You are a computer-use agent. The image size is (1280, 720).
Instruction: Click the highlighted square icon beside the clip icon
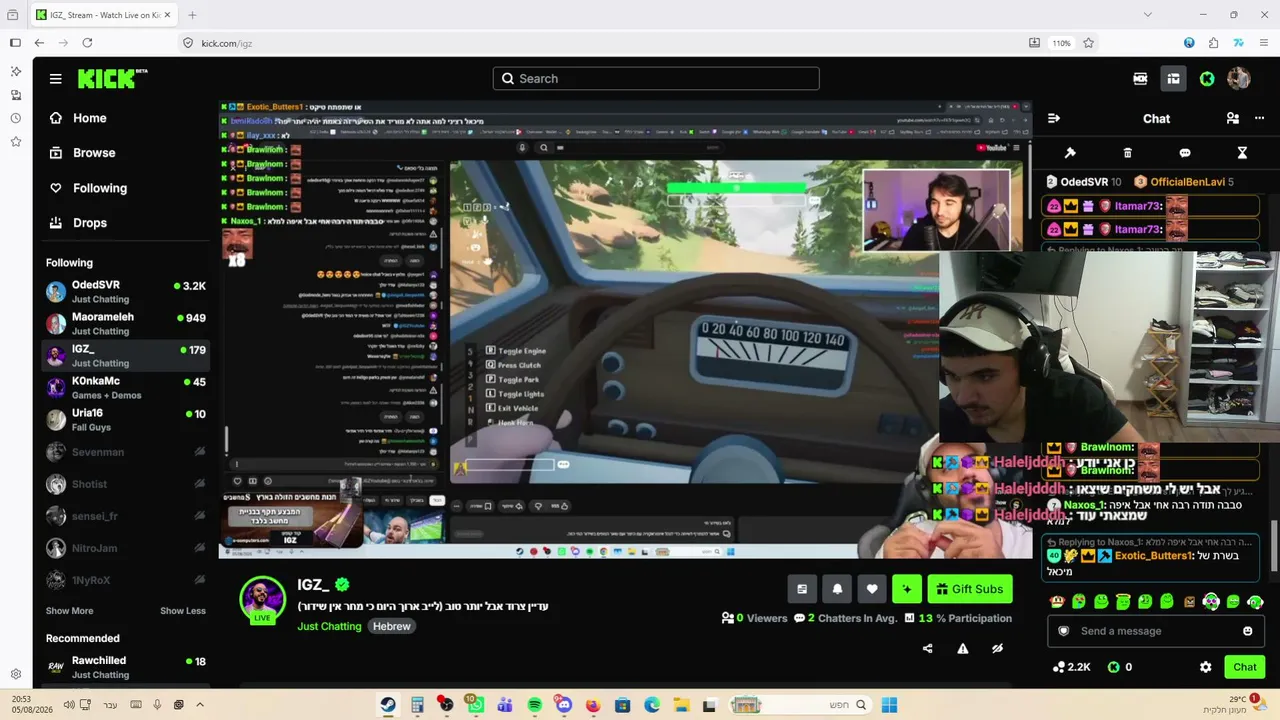point(1173,79)
